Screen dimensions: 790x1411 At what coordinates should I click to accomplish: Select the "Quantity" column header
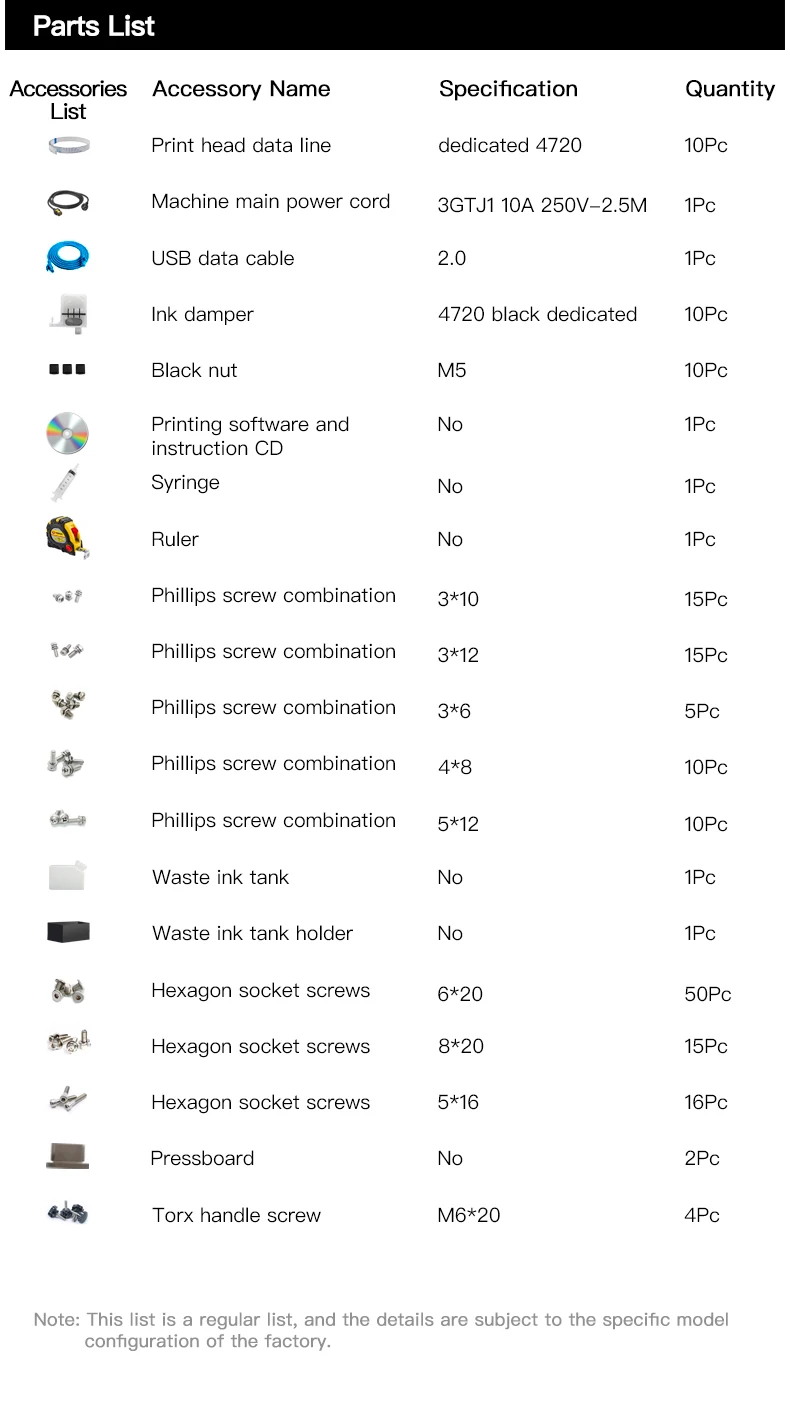[x=729, y=89]
